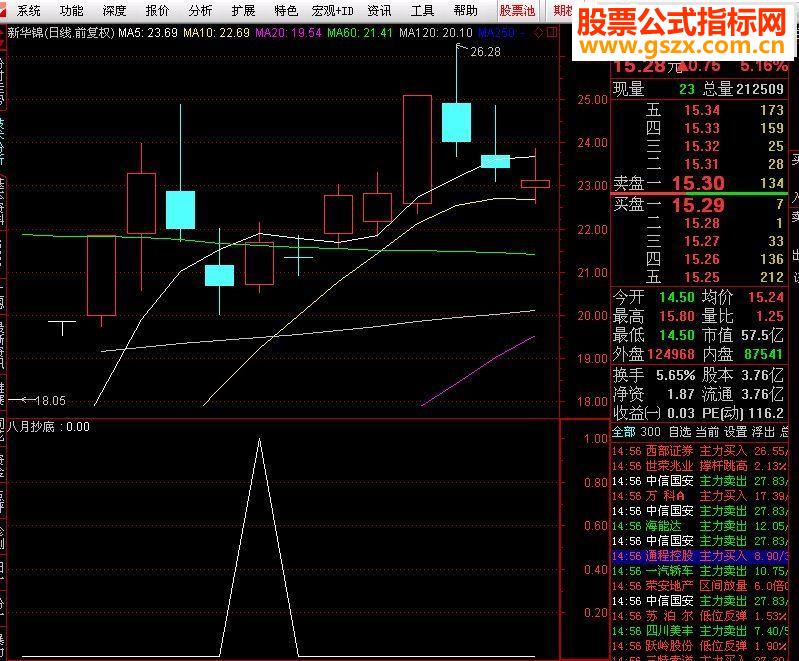The height and width of the screenshot is (661, 799).
Task: Select the highlighted 通程控股 主力买入 row
Action: [700, 556]
